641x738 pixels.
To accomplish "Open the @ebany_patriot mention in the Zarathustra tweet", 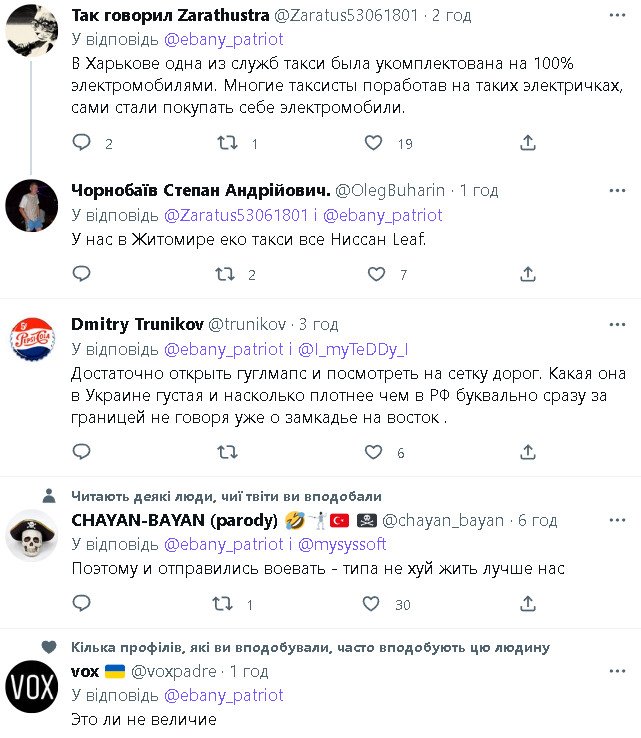I will coord(223,40).
